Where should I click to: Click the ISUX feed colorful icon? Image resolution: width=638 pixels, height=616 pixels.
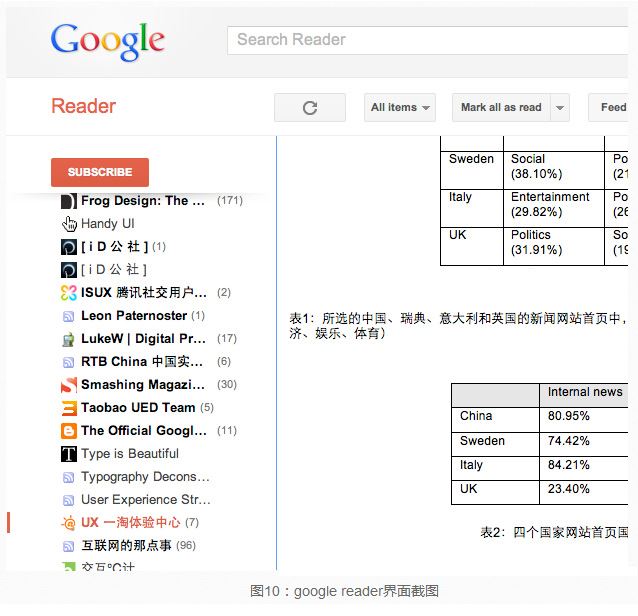point(68,293)
